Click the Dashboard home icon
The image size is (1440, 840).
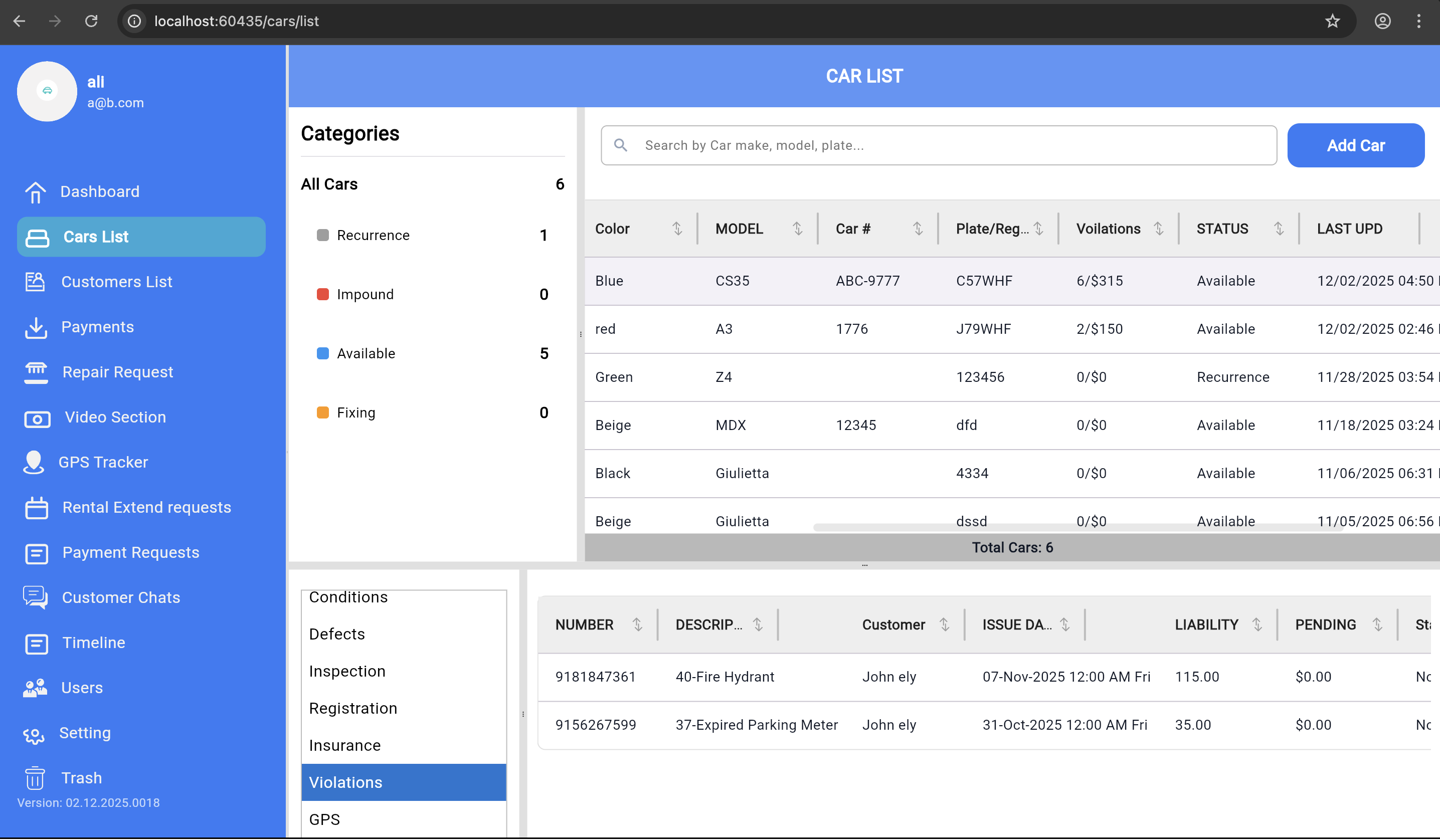pyautogui.click(x=36, y=192)
